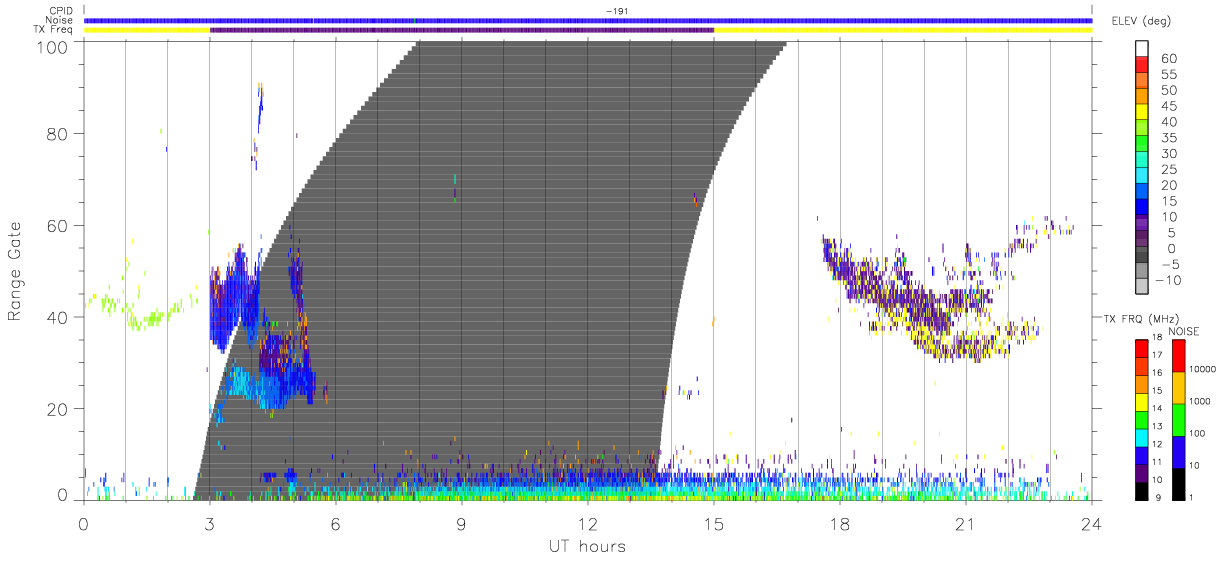The width and height of the screenshot is (1228, 567).
Task: Click the "20" tick on the Range Gate axis
Action: coord(58,409)
